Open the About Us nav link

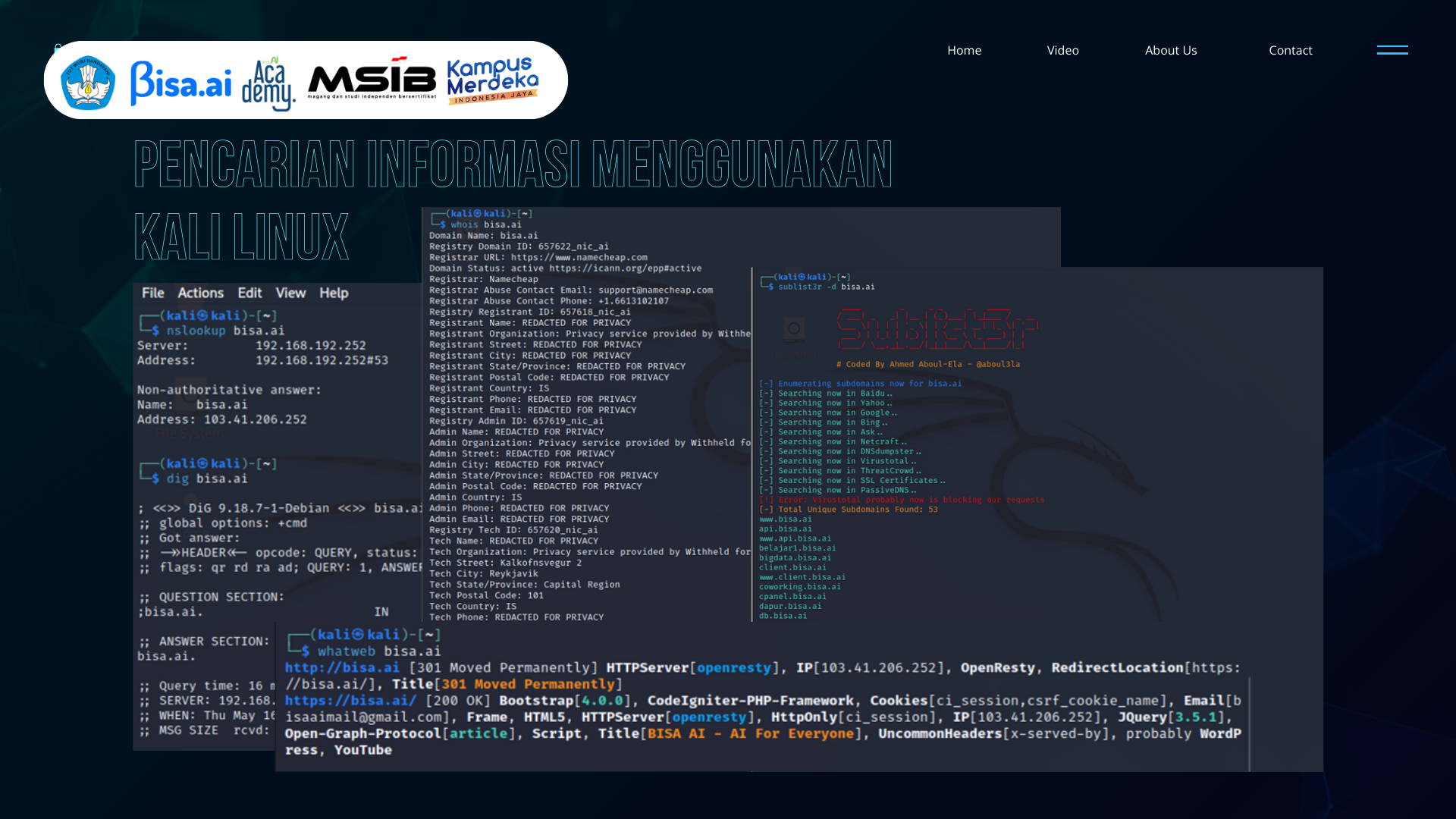pos(1171,50)
